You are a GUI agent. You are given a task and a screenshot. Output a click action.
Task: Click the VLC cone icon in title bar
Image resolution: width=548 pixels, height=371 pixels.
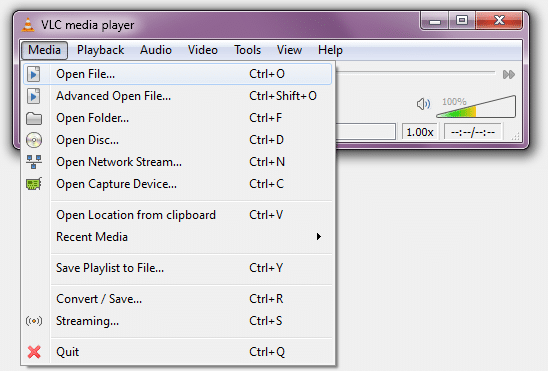28,25
